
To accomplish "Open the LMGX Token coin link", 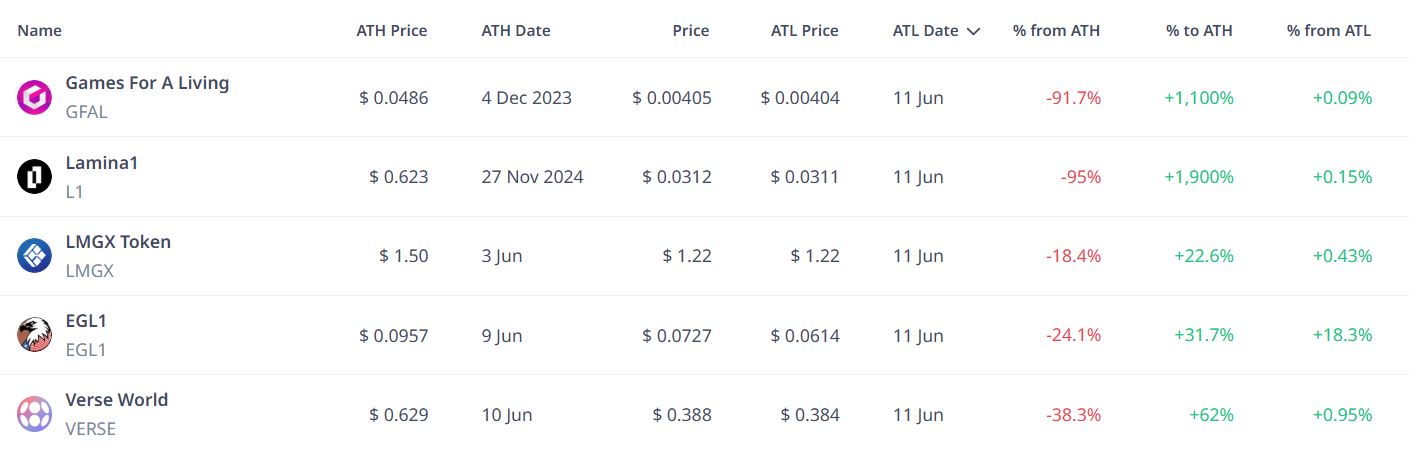I will [x=118, y=241].
